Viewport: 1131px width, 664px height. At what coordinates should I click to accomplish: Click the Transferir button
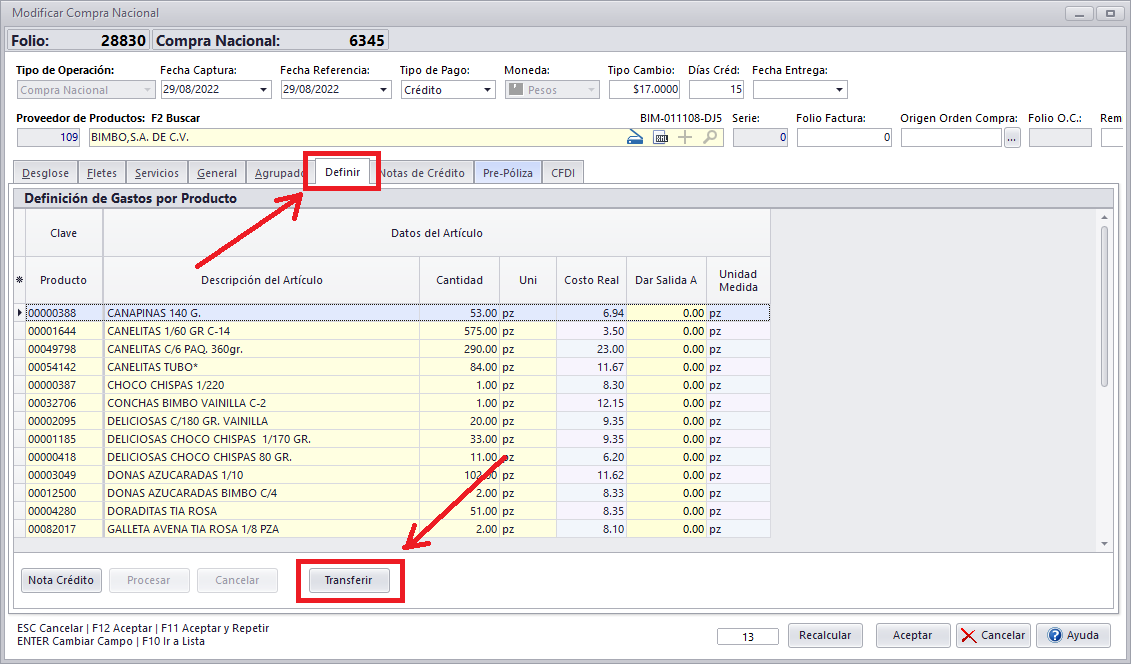point(348,580)
